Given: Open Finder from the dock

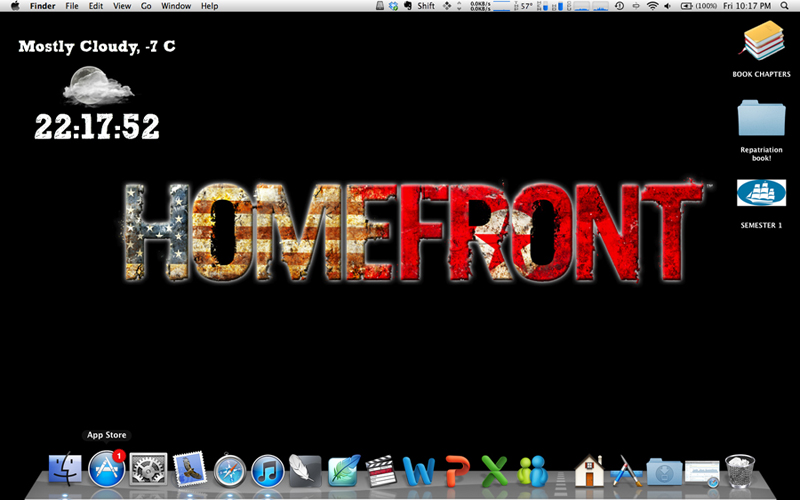Looking at the screenshot, I should tap(65, 469).
